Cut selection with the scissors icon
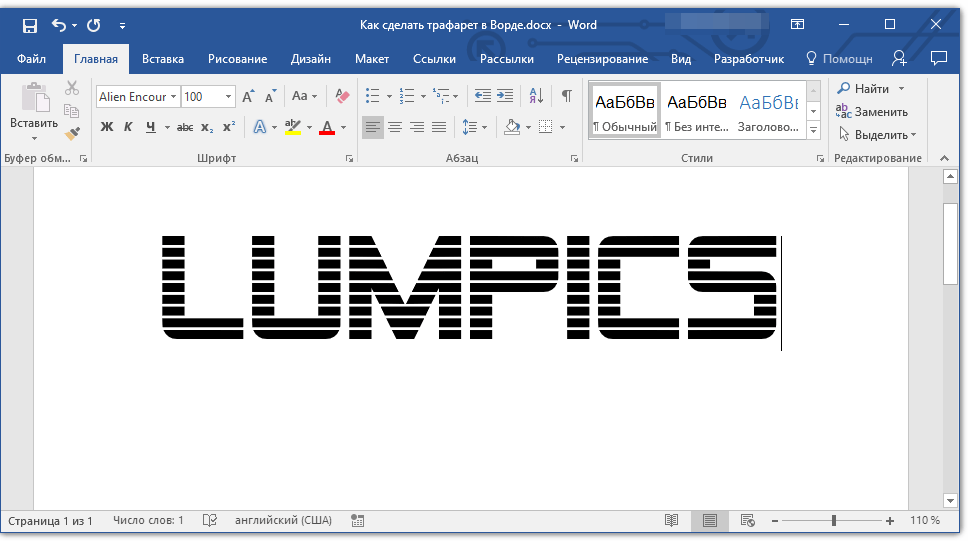968x541 pixels. (x=72, y=88)
